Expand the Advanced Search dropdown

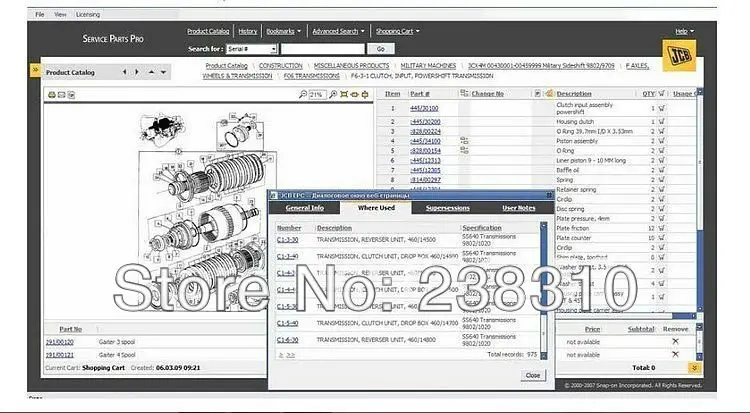[363, 31]
